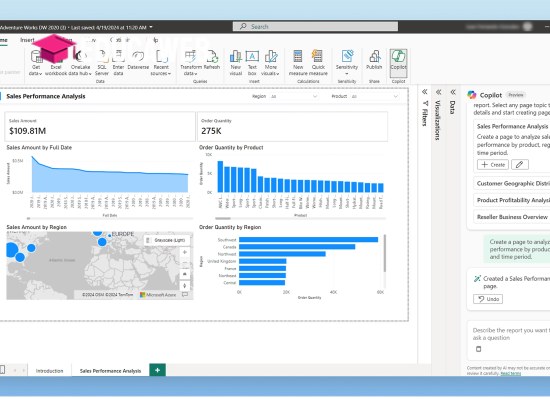The image size is (550, 400).
Task: Open the file title saved-state dropdown arrow
Action: [151, 27]
